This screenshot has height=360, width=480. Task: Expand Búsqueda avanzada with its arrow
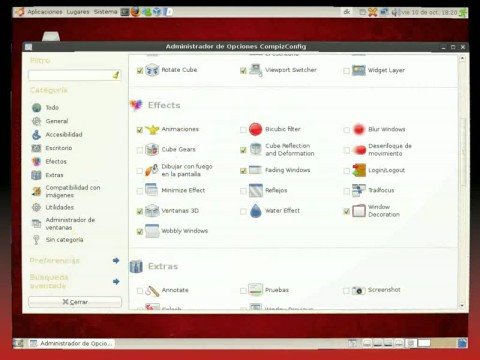(116, 282)
